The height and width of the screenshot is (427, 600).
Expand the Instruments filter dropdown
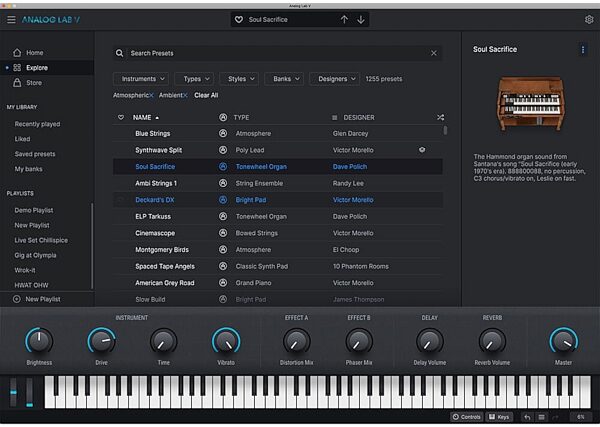pos(141,79)
